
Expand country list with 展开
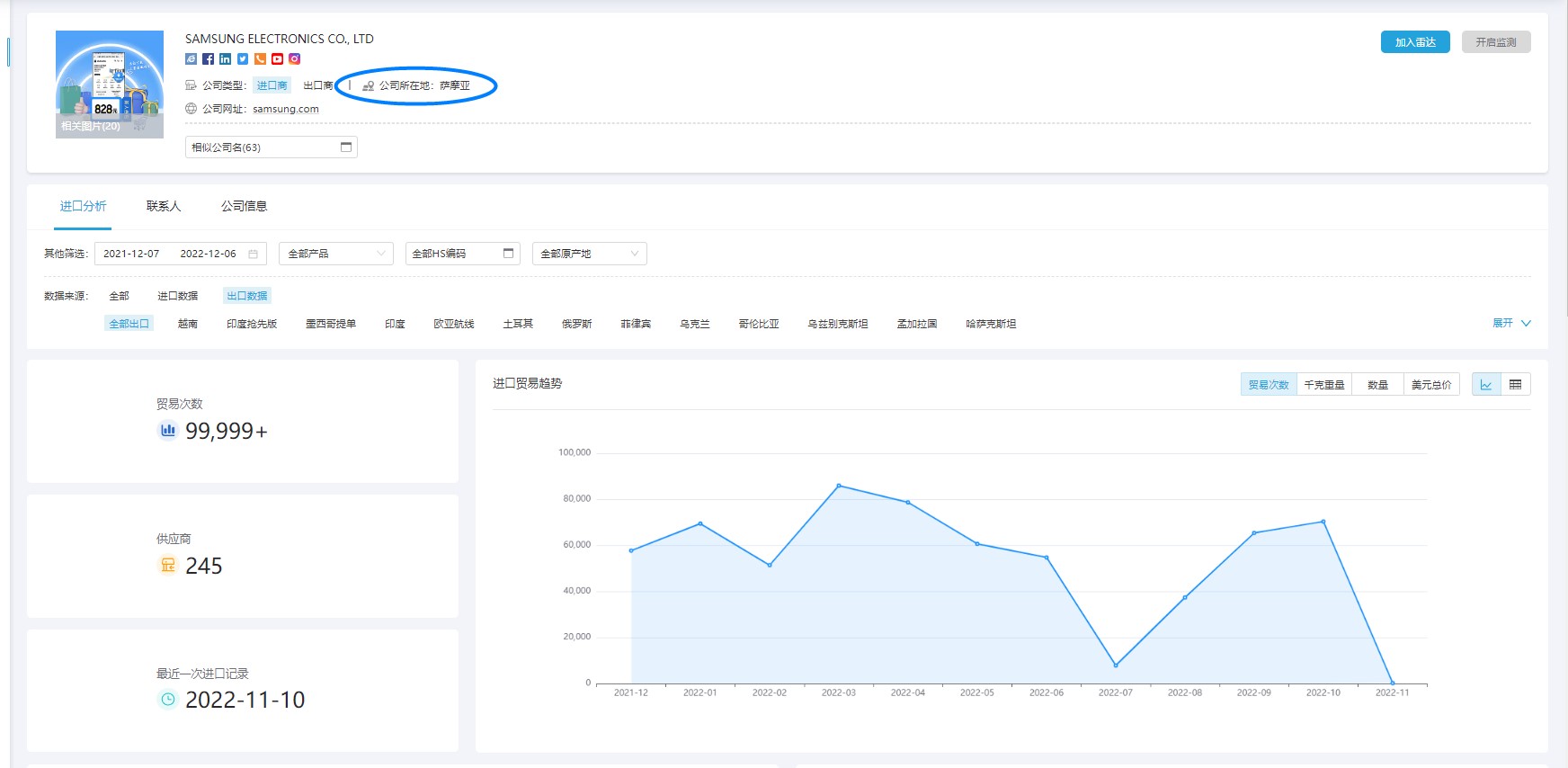click(1511, 323)
